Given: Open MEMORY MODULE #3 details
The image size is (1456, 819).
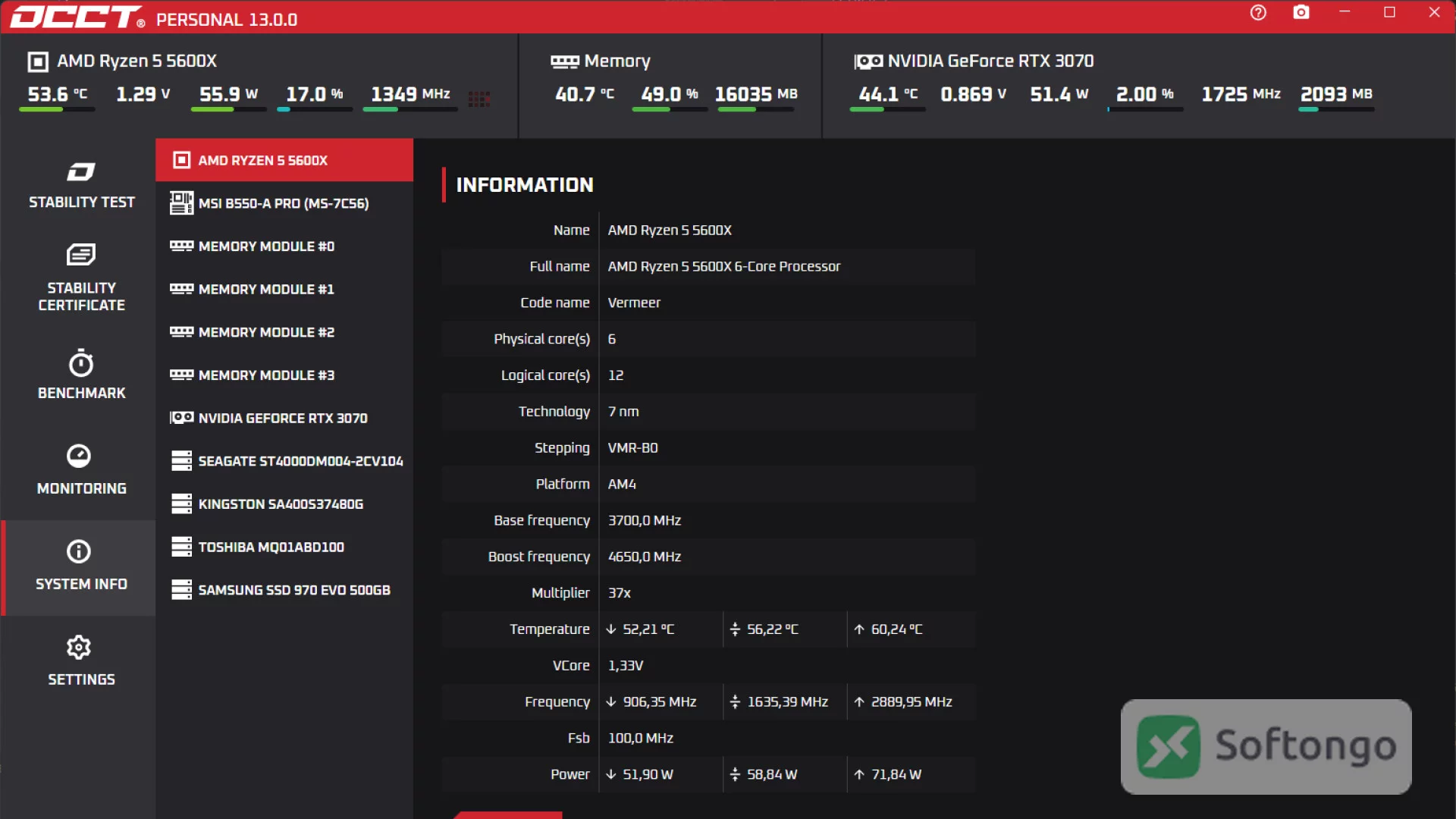Looking at the screenshot, I should click(284, 375).
